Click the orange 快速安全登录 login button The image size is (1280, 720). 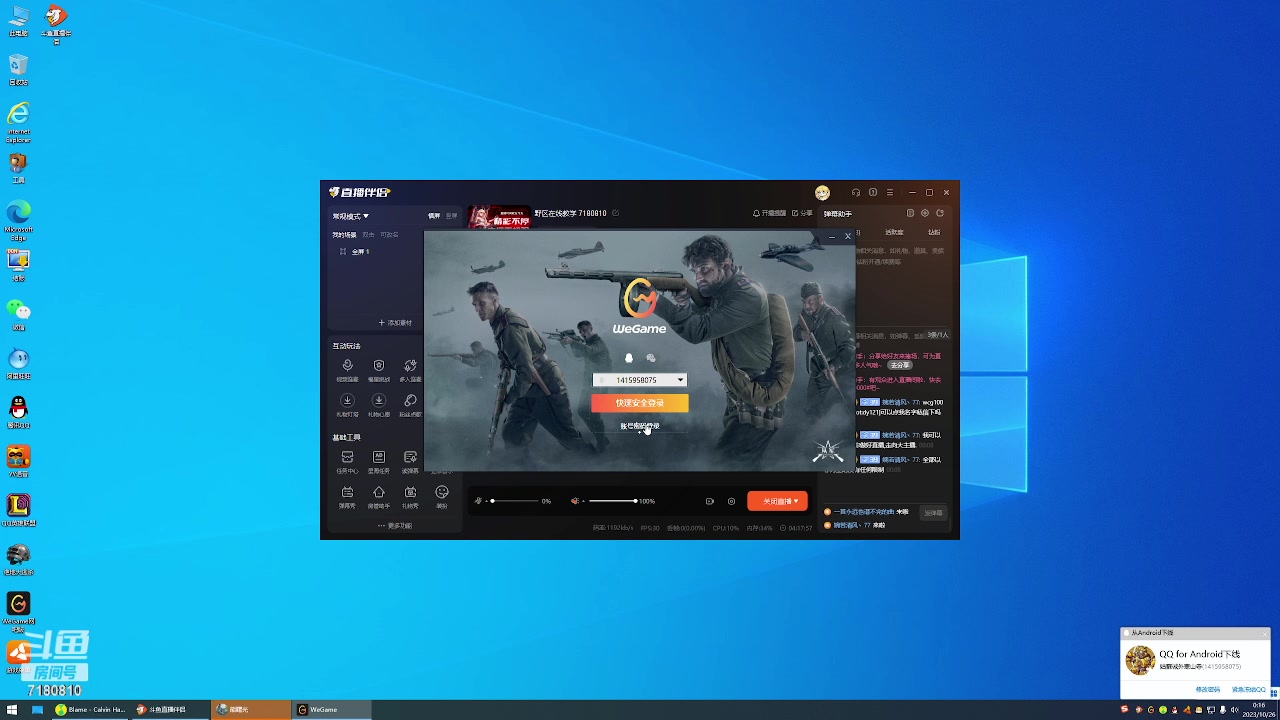point(640,403)
